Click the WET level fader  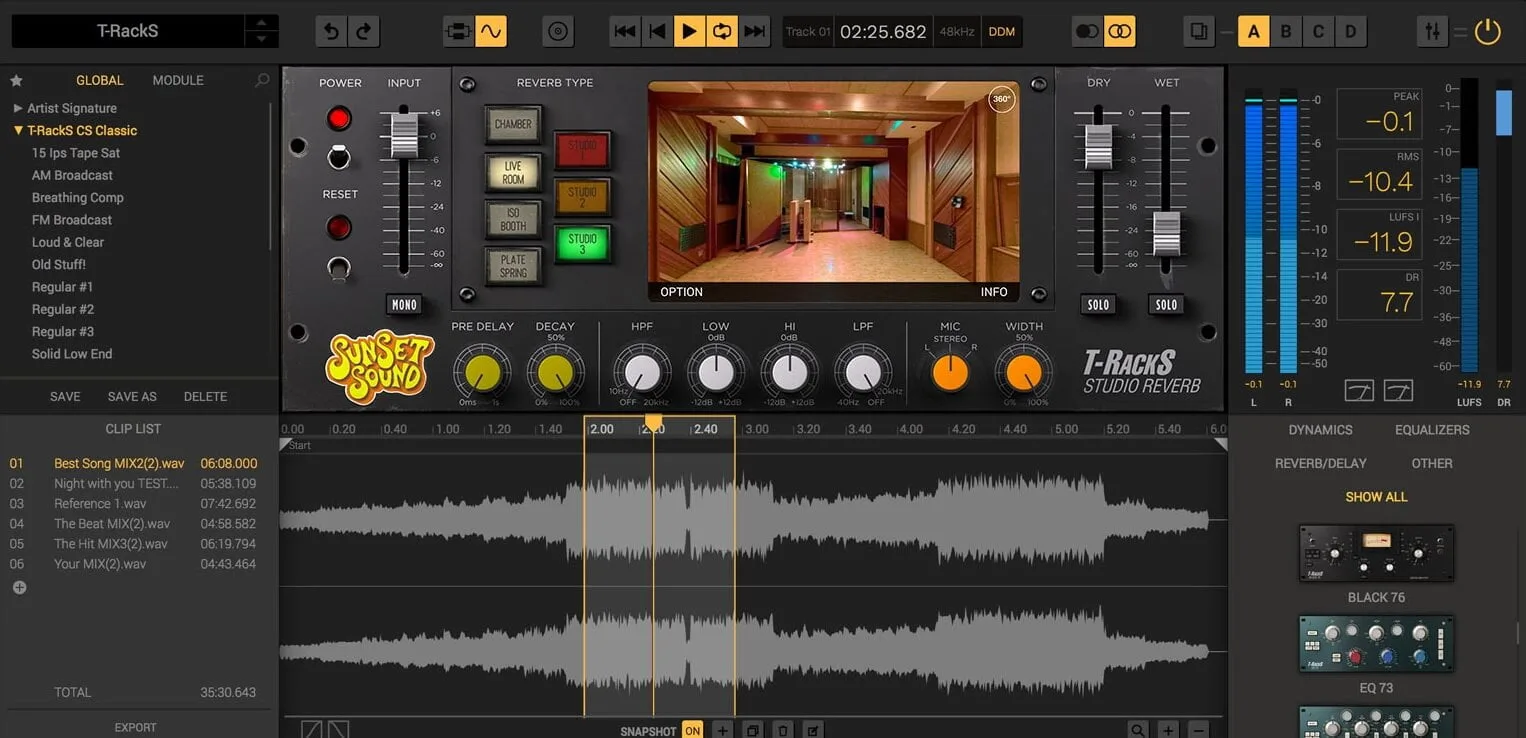[x=1166, y=234]
